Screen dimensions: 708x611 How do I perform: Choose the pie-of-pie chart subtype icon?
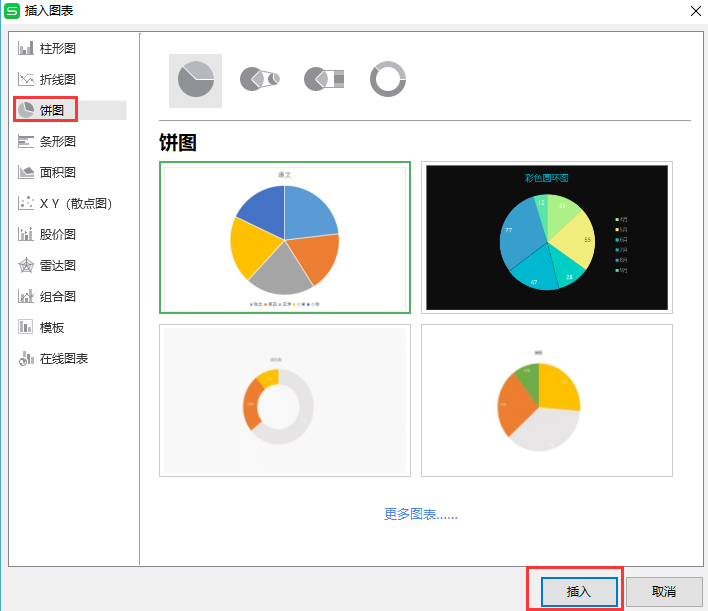(x=259, y=79)
